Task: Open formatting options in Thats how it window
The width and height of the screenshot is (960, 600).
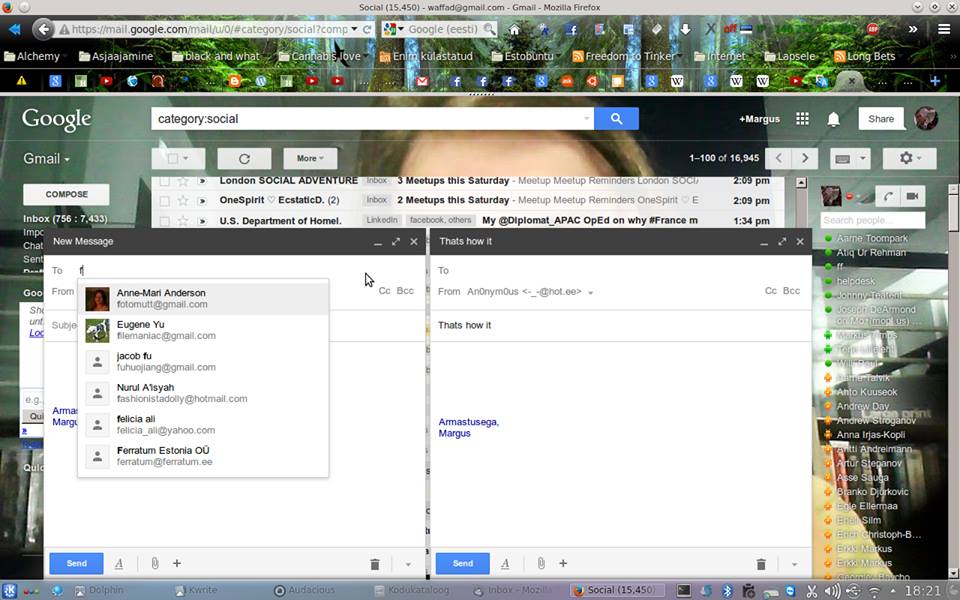Action: 505,563
